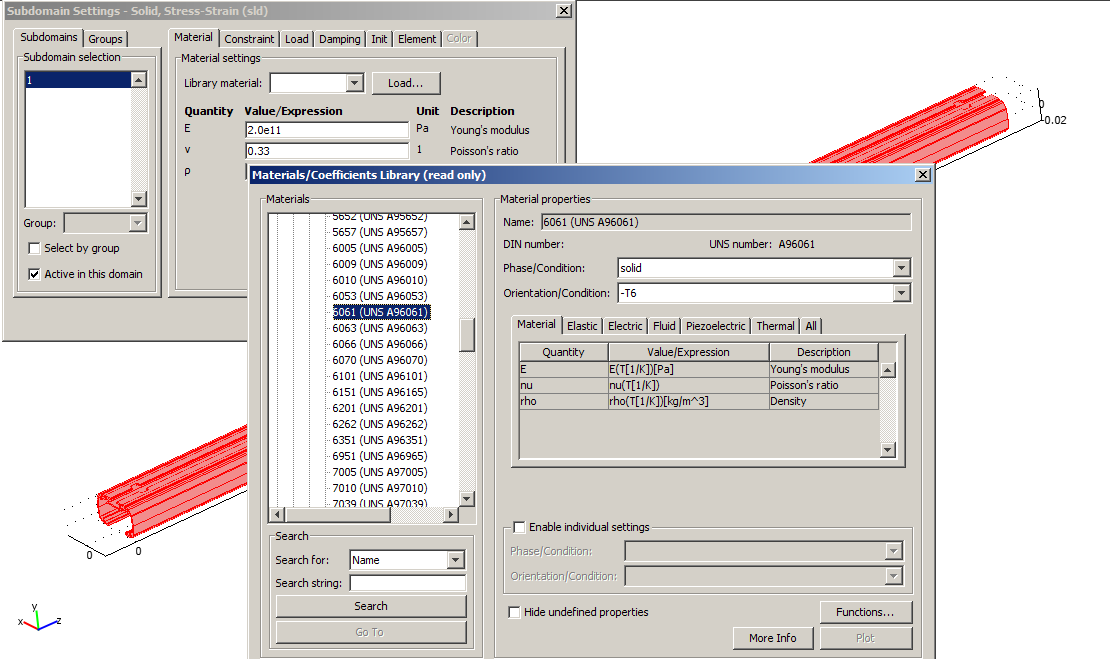
Task: Select the Material tab in Subdomain Settings
Action: click(193, 38)
